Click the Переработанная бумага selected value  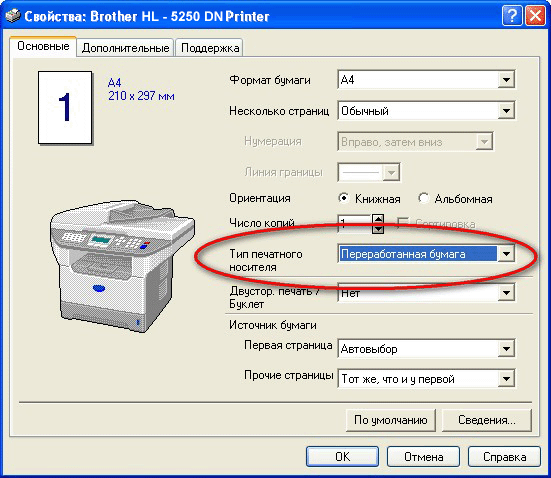(418, 254)
